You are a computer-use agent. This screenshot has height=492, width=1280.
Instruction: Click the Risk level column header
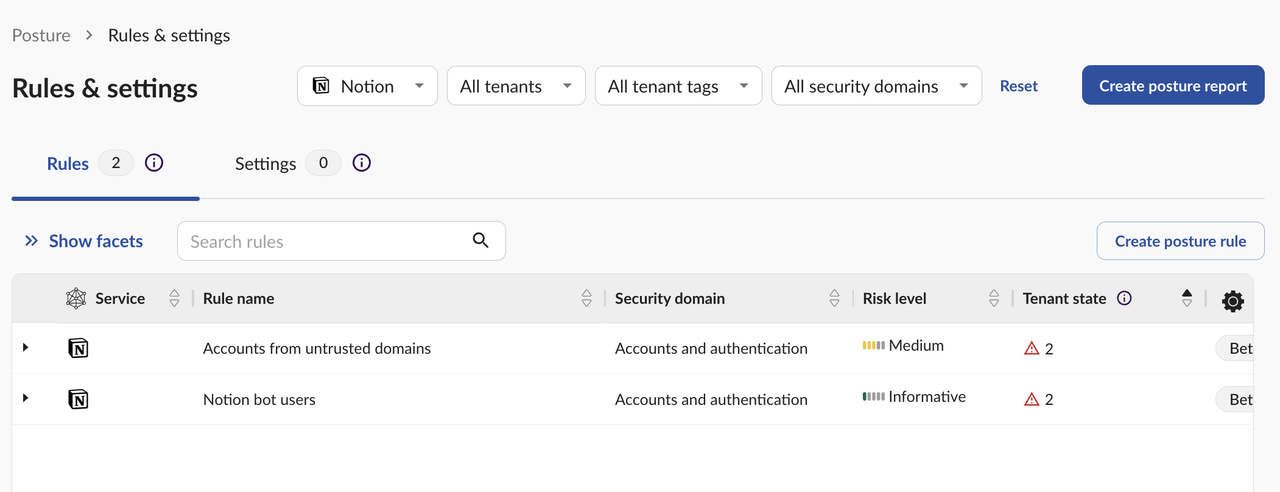(895, 298)
